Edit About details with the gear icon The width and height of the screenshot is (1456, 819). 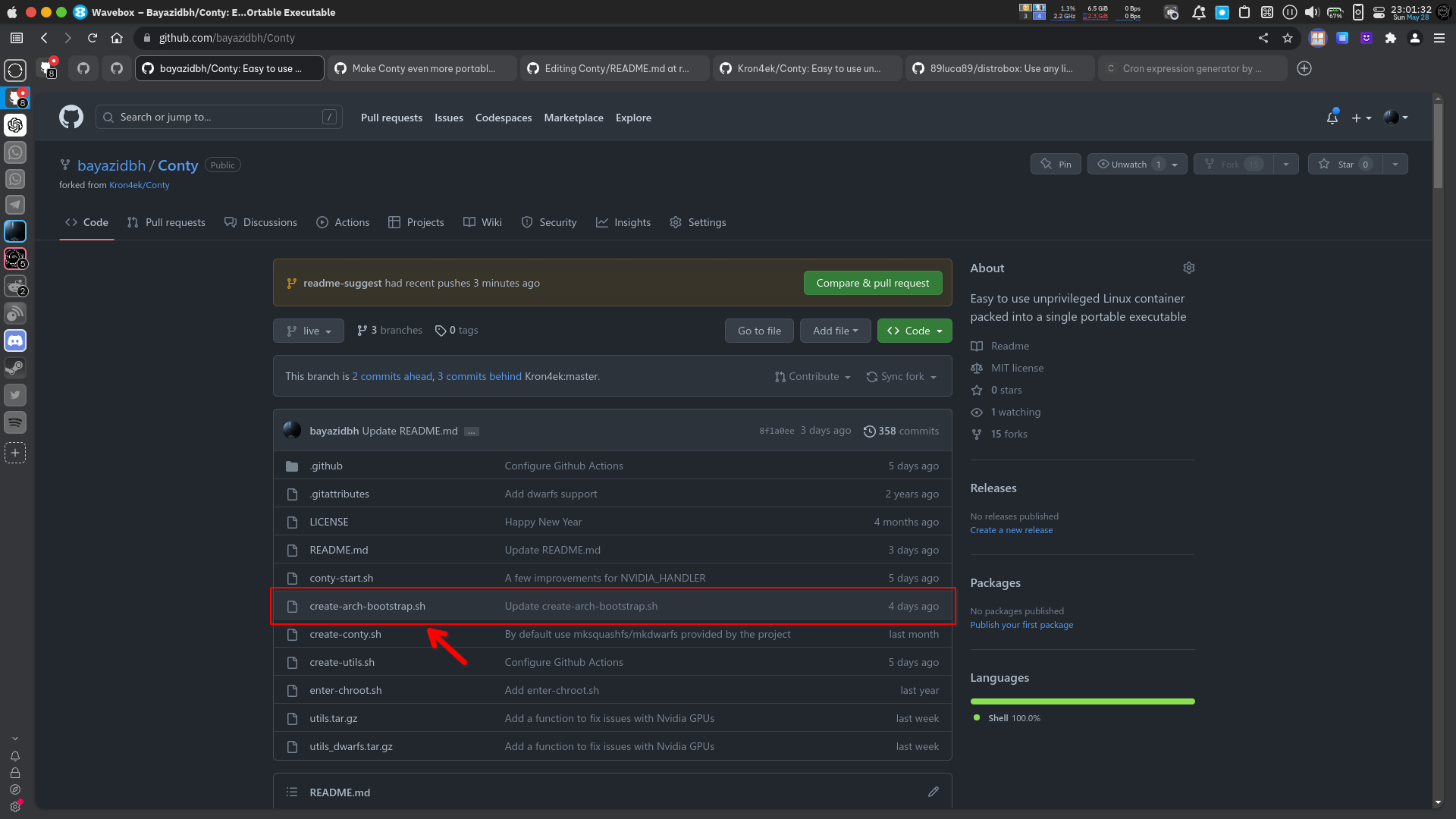(1189, 268)
